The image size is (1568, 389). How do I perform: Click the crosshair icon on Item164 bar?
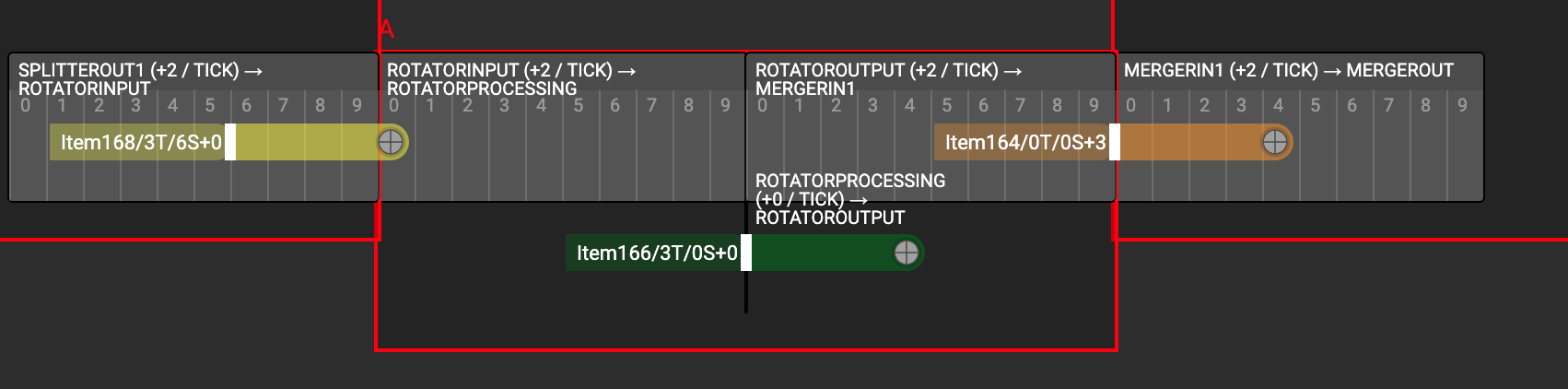(x=1275, y=142)
